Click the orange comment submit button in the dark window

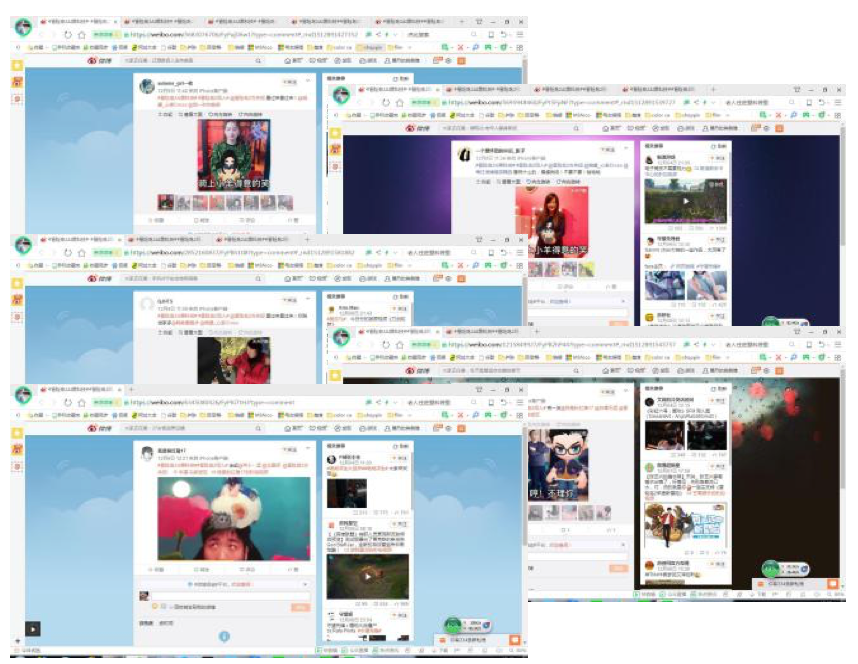pos(619,569)
